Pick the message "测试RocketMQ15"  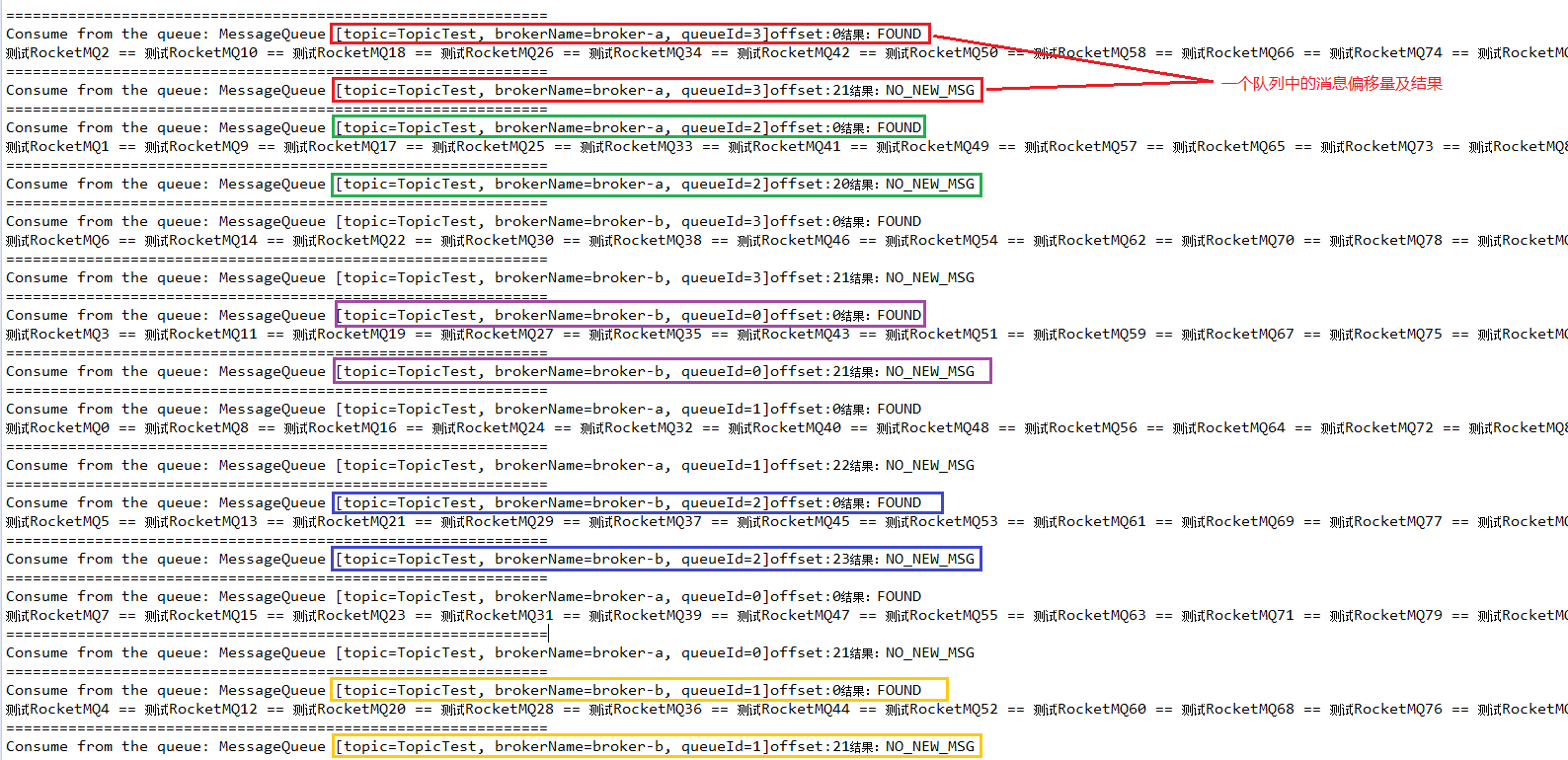(x=201, y=615)
